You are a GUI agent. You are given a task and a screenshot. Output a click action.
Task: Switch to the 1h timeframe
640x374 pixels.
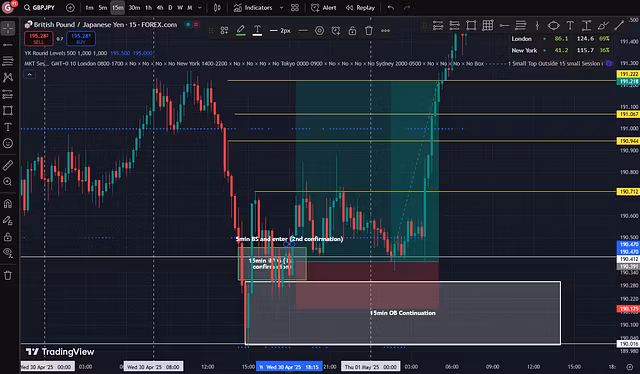coord(149,8)
